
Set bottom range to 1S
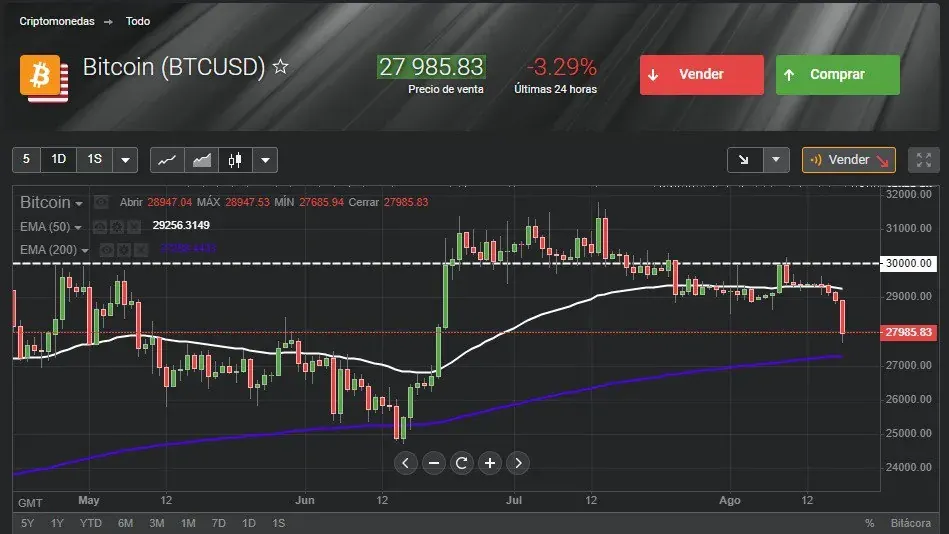pos(278,523)
